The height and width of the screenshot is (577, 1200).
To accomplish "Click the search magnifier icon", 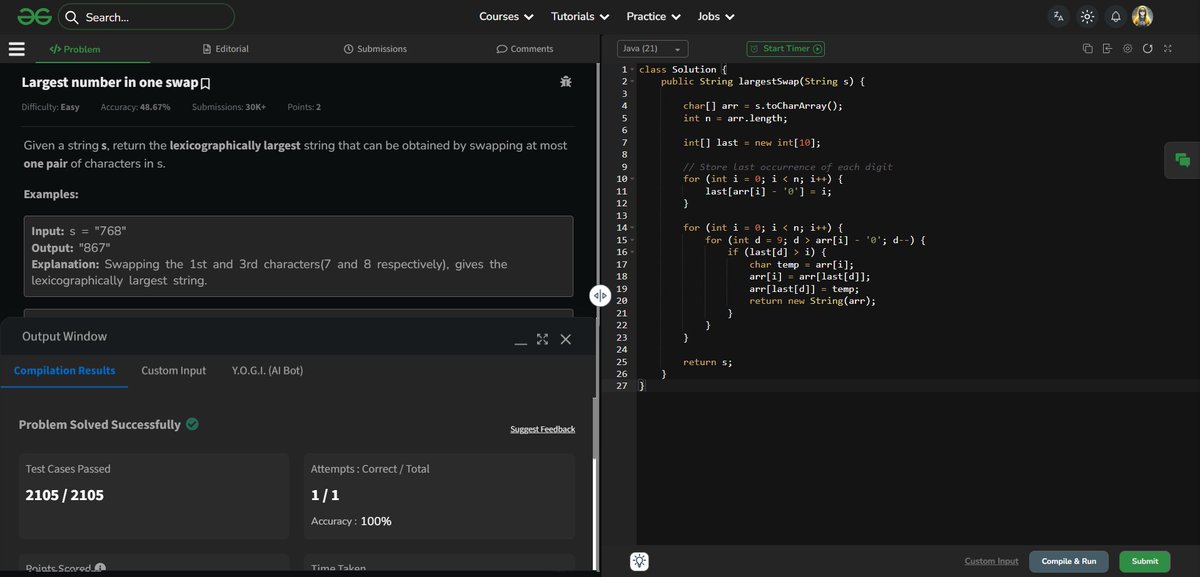I will pos(72,17).
